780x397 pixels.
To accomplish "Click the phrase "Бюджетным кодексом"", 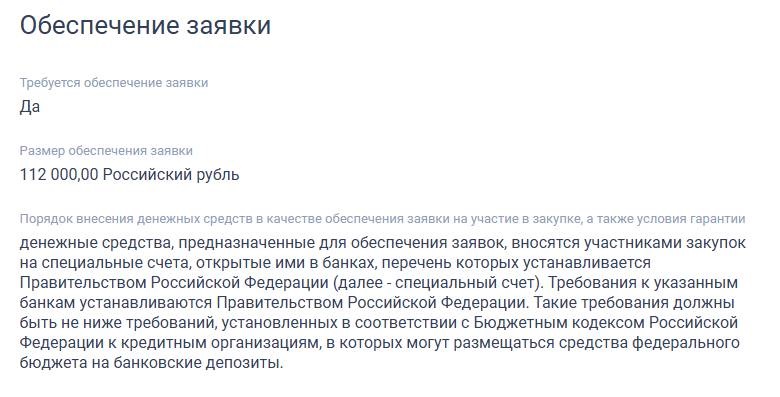I will (560, 323).
